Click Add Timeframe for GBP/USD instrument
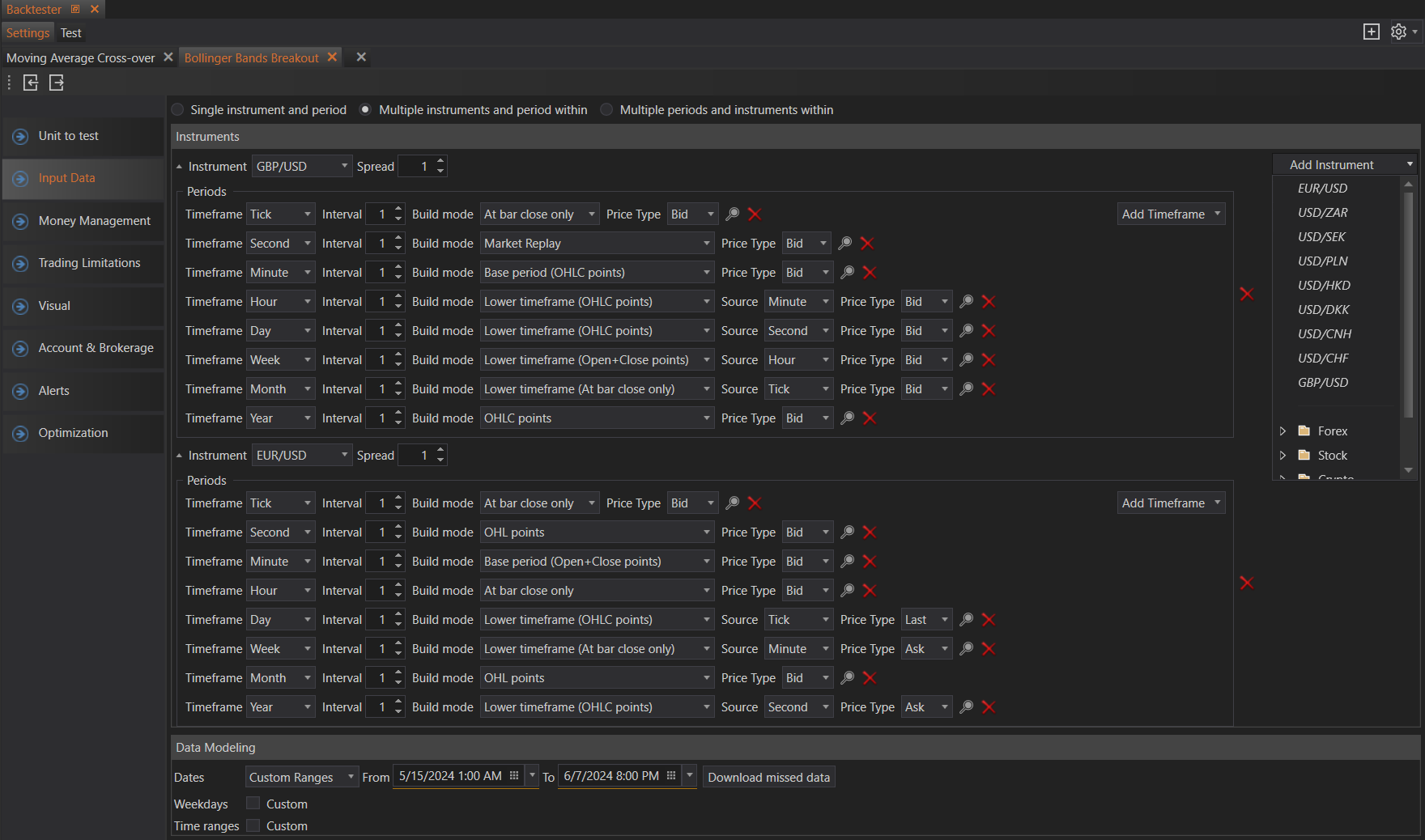This screenshot has height=840, width=1425. point(1170,214)
